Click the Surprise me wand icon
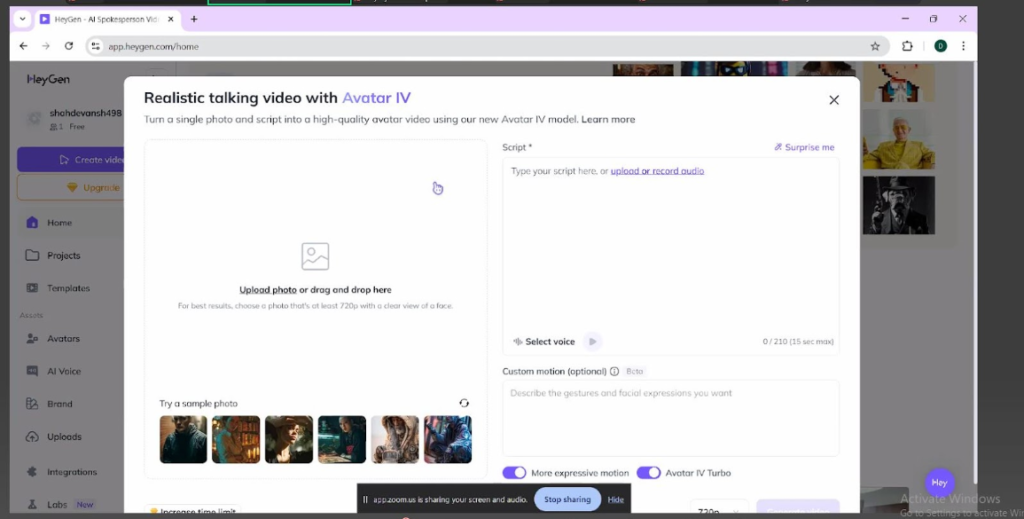Screen dimensions: 1024x519 (778, 147)
